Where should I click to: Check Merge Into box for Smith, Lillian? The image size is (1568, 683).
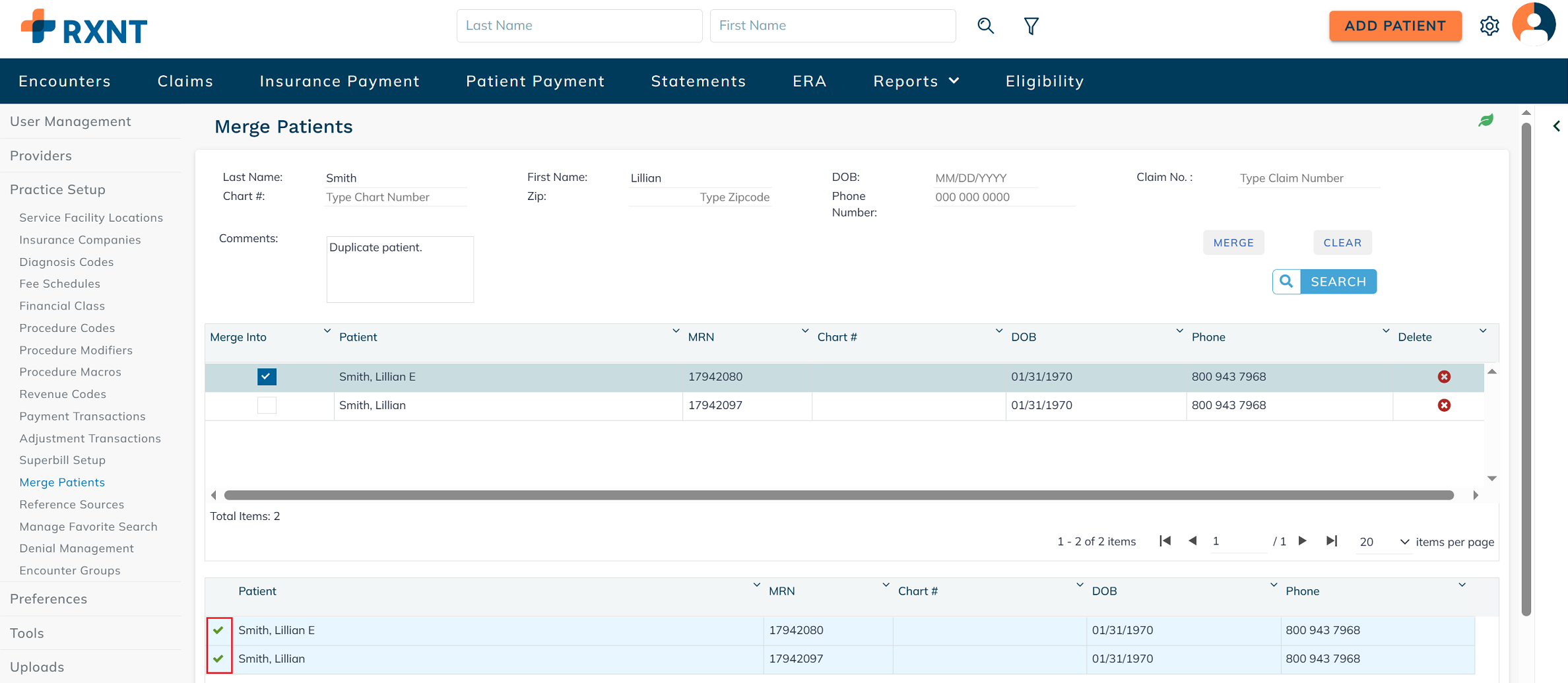click(267, 405)
